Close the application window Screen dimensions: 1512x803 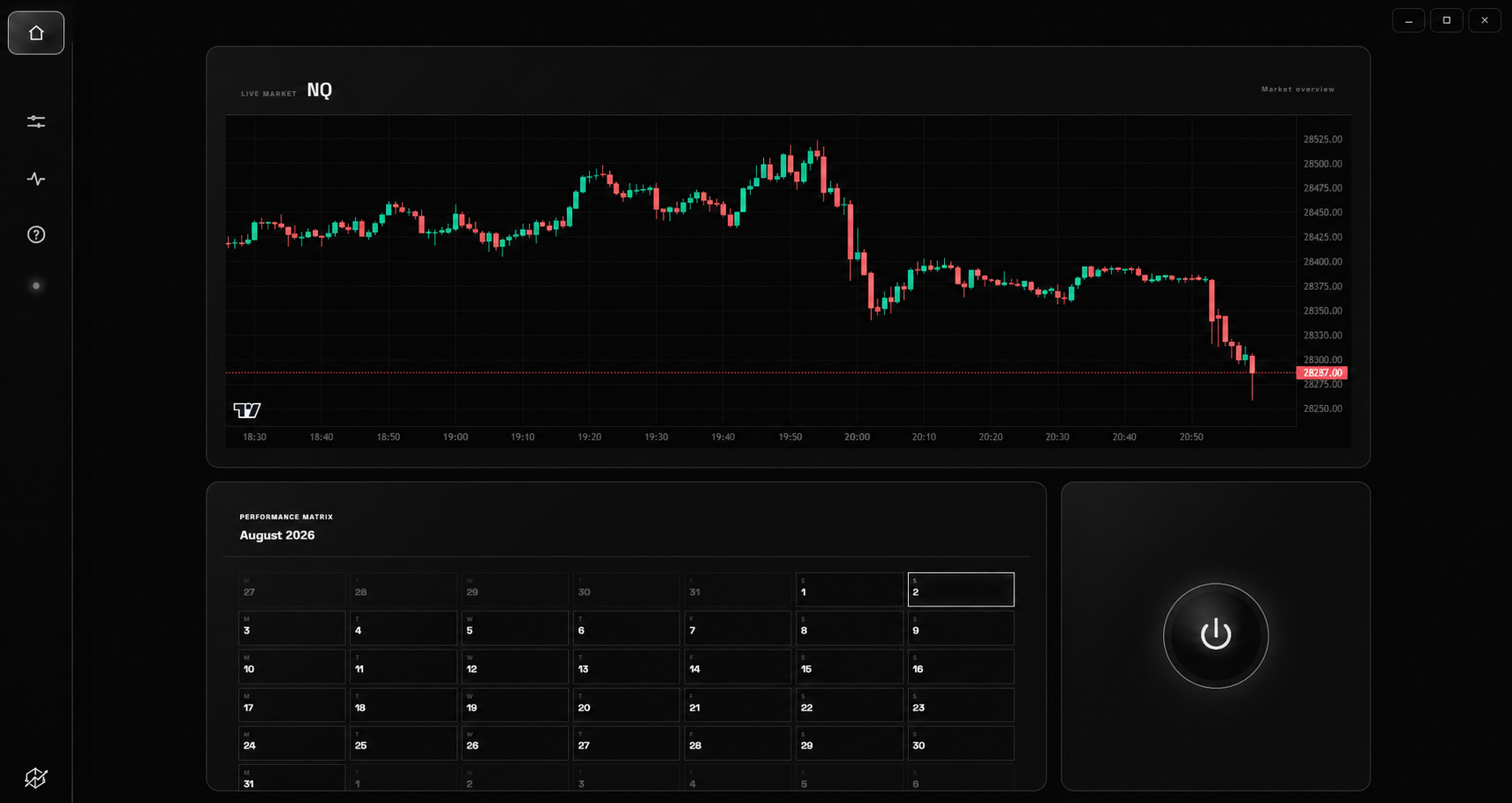1485,20
